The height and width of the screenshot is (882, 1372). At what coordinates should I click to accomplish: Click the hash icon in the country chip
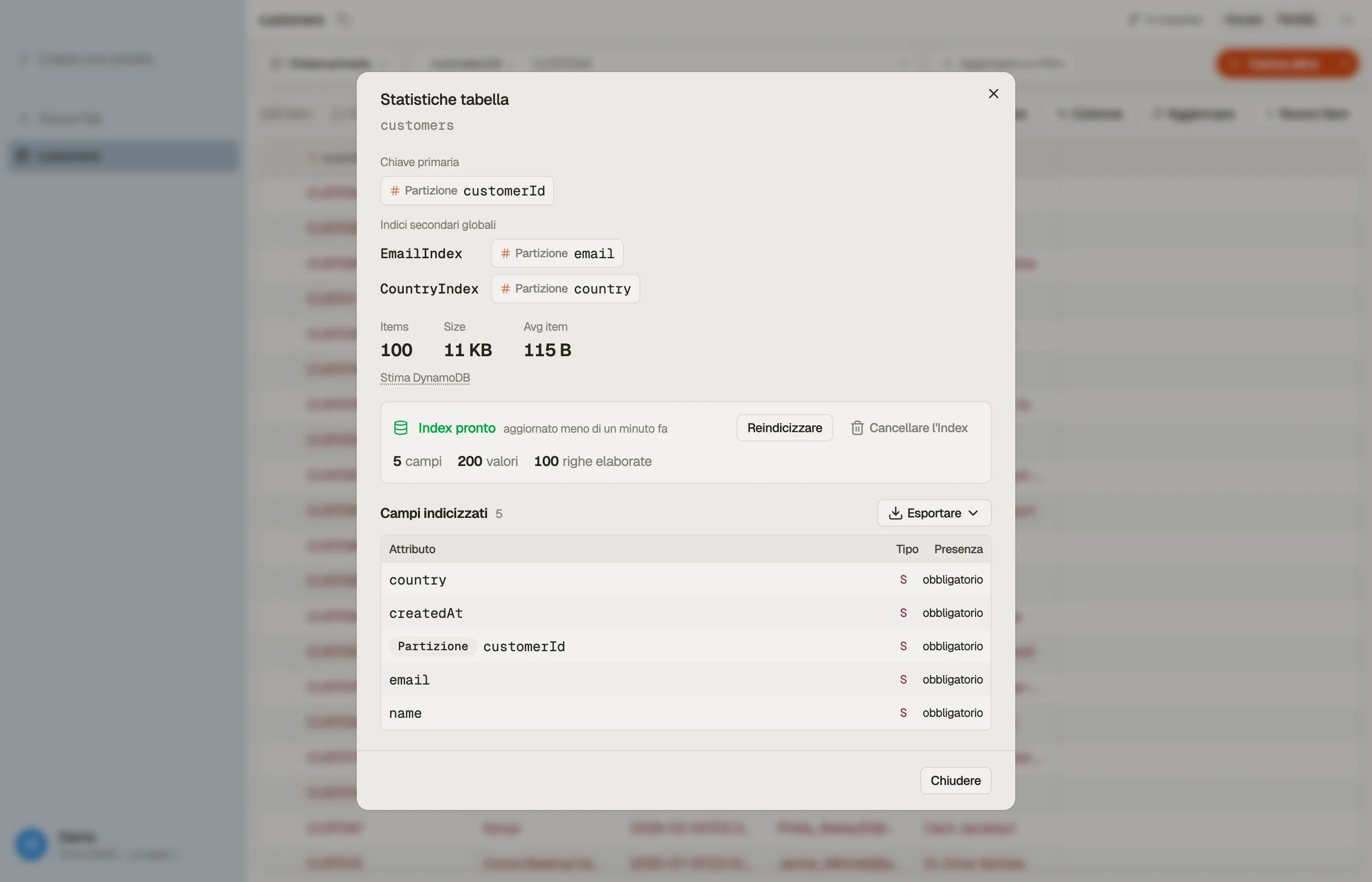point(505,289)
